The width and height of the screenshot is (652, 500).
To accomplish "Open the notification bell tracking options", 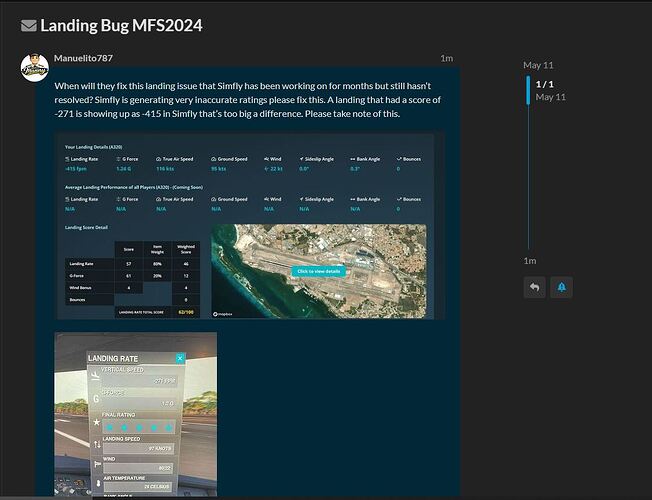I will click(561, 287).
